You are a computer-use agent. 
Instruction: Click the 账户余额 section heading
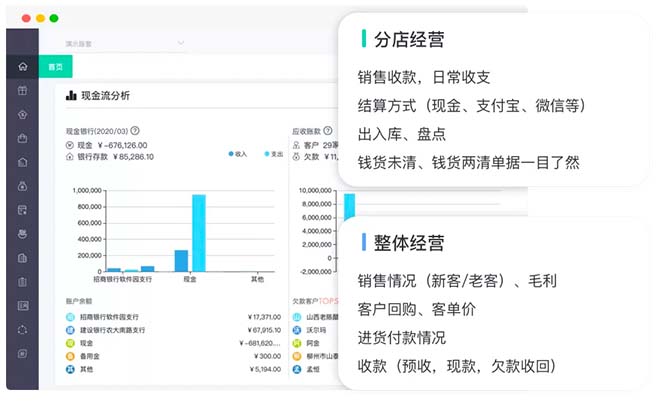pyautogui.click(x=79, y=301)
